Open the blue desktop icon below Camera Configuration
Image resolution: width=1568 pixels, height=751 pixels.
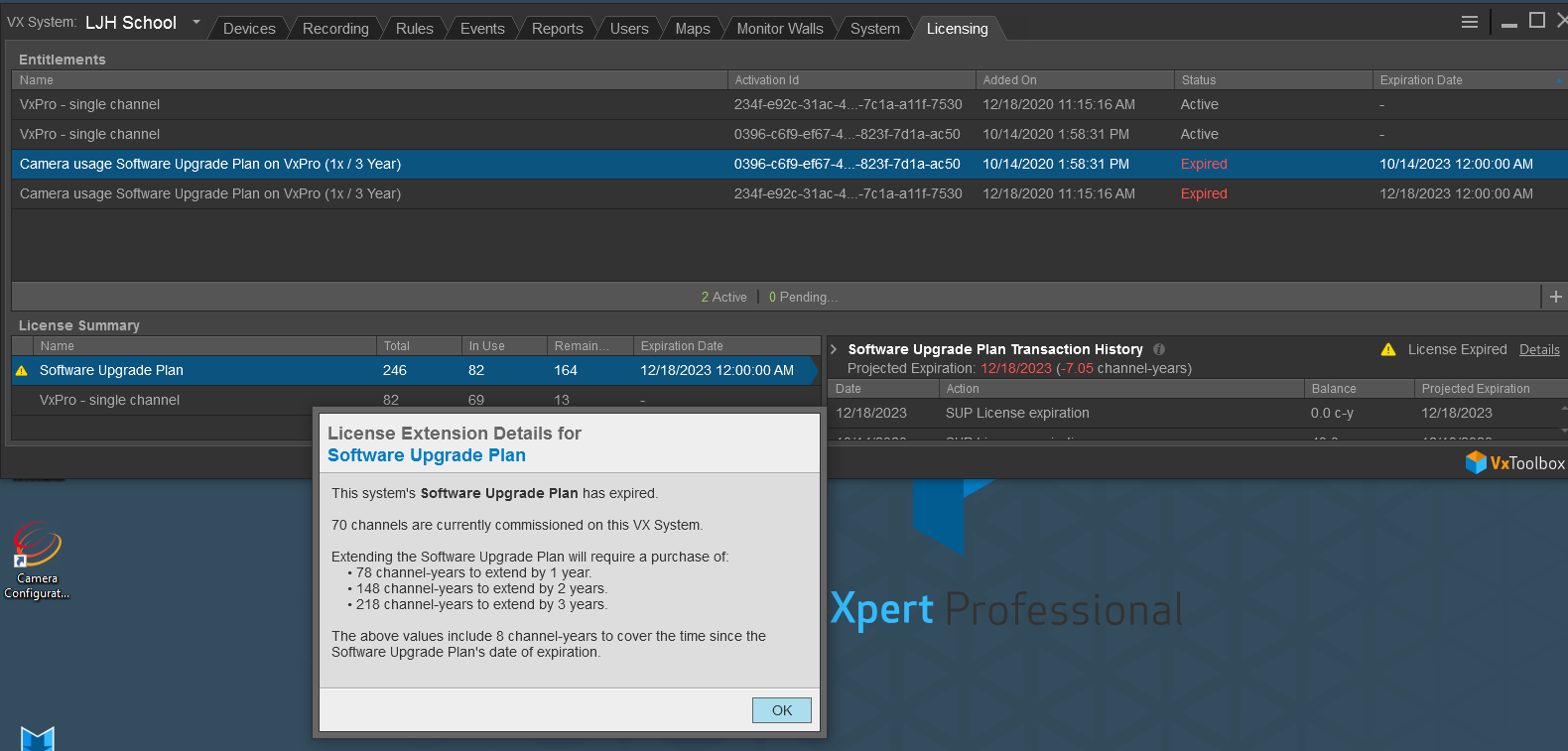[38, 739]
